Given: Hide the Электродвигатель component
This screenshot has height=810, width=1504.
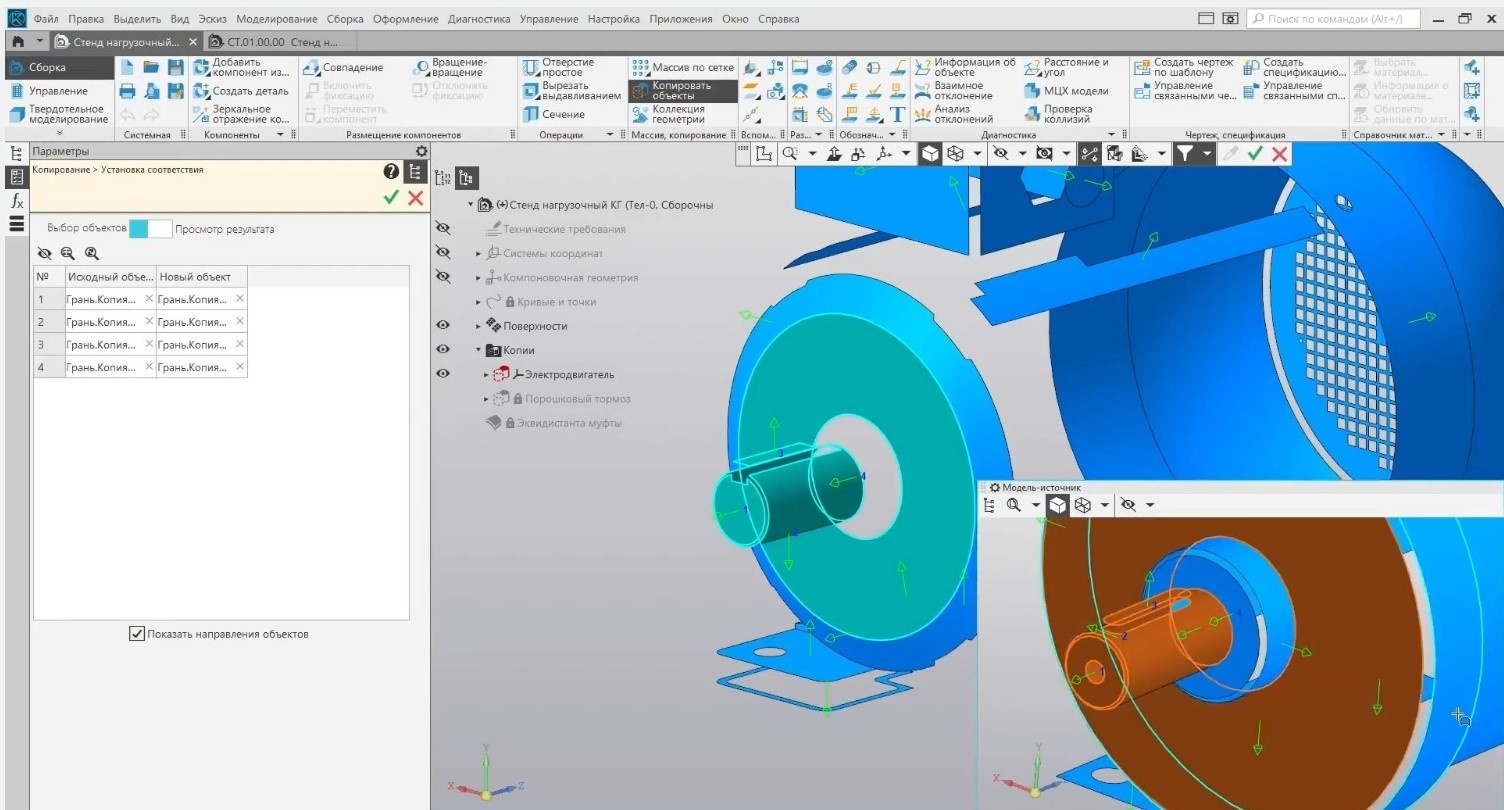Looking at the screenshot, I should [443, 374].
